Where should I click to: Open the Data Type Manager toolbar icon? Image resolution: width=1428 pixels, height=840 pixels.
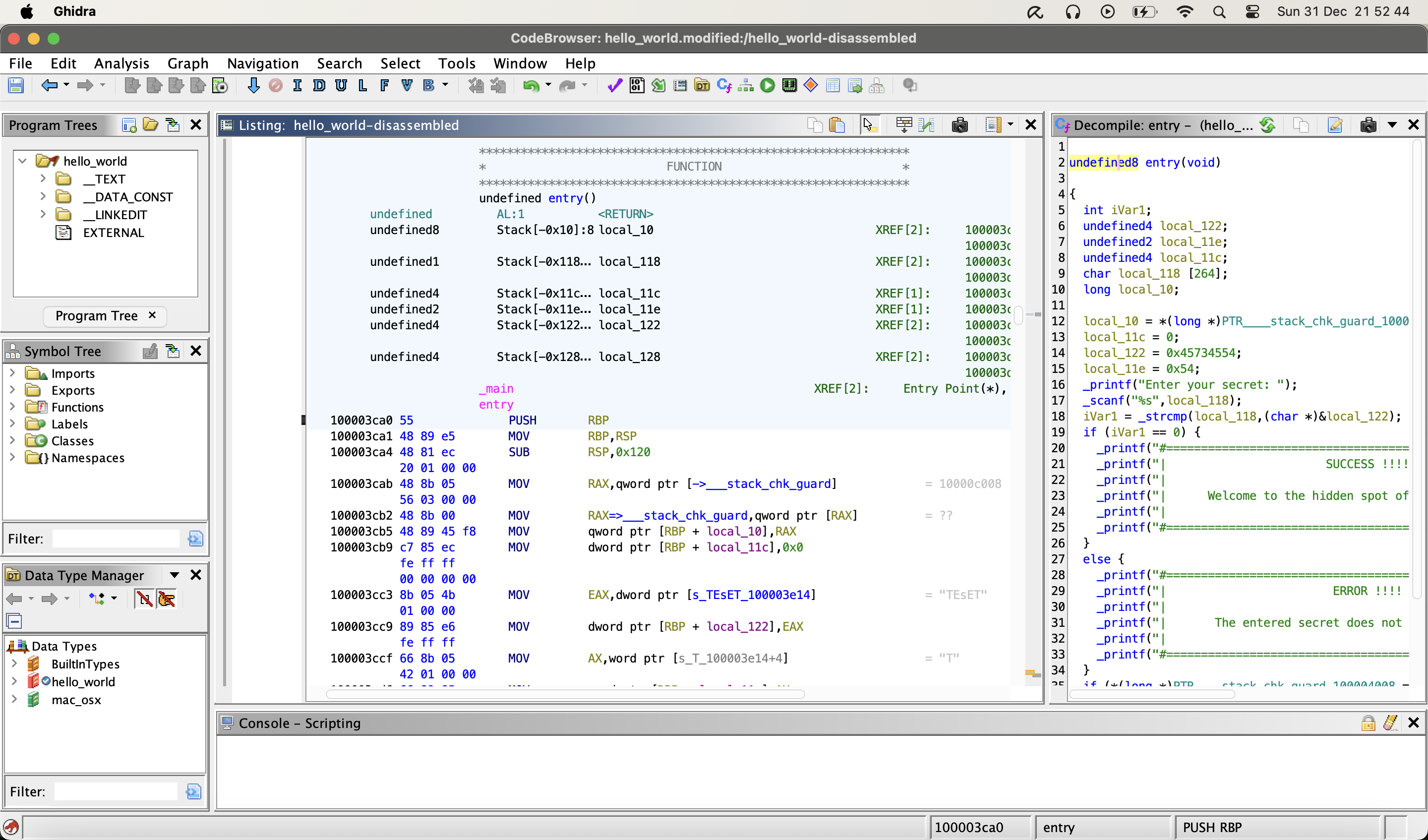pyautogui.click(x=702, y=85)
